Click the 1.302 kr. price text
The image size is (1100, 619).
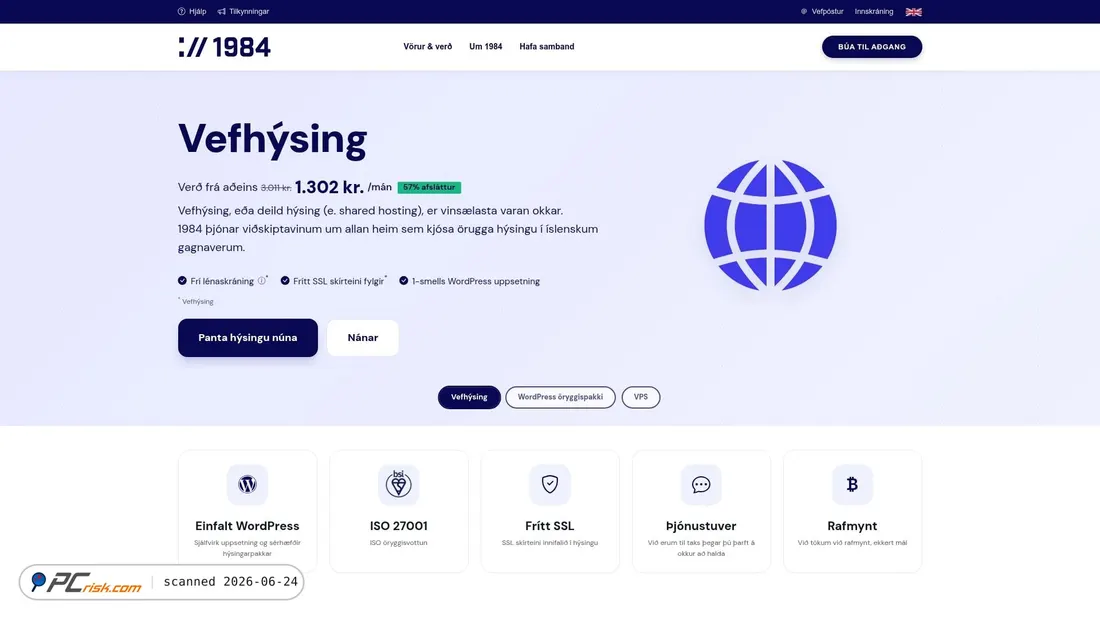pos(329,187)
